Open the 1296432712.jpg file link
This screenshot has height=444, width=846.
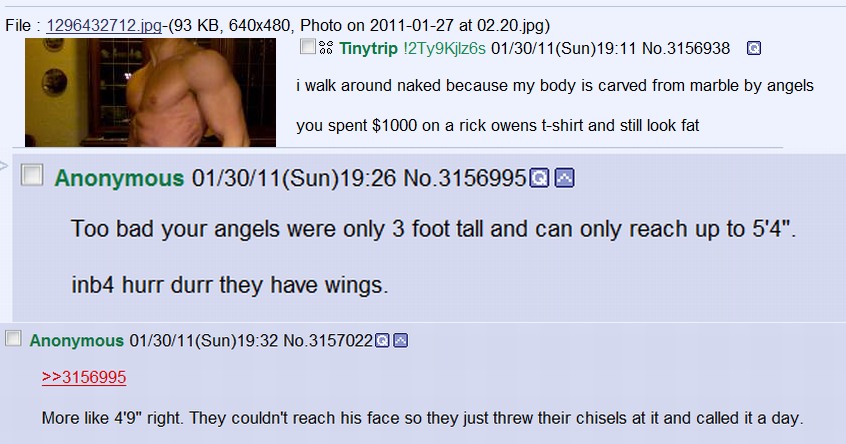click(104, 25)
